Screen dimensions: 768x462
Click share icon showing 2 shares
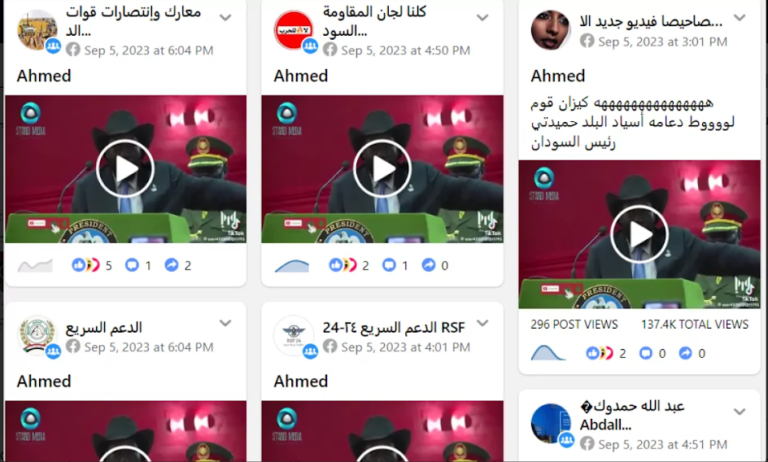pos(171,265)
